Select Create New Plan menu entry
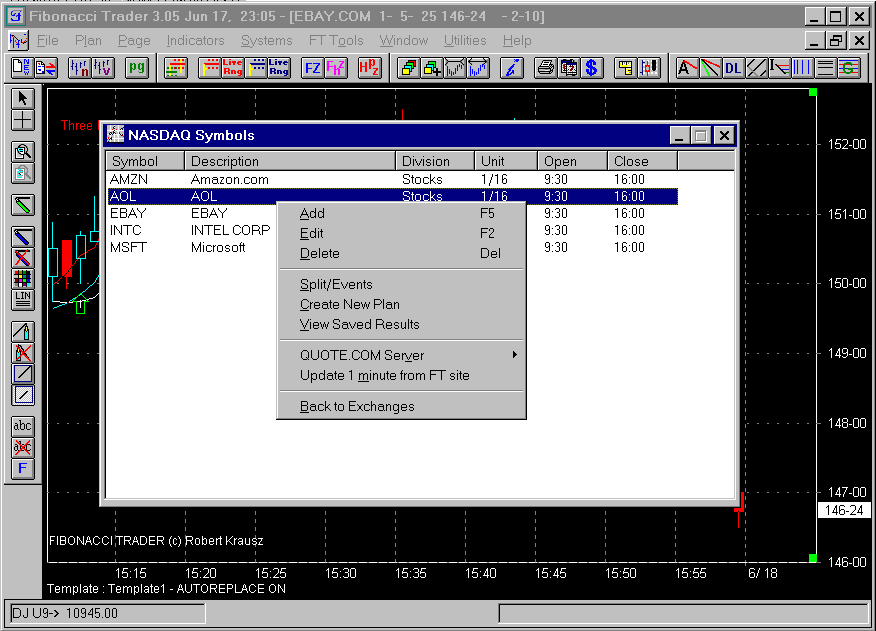 350,304
